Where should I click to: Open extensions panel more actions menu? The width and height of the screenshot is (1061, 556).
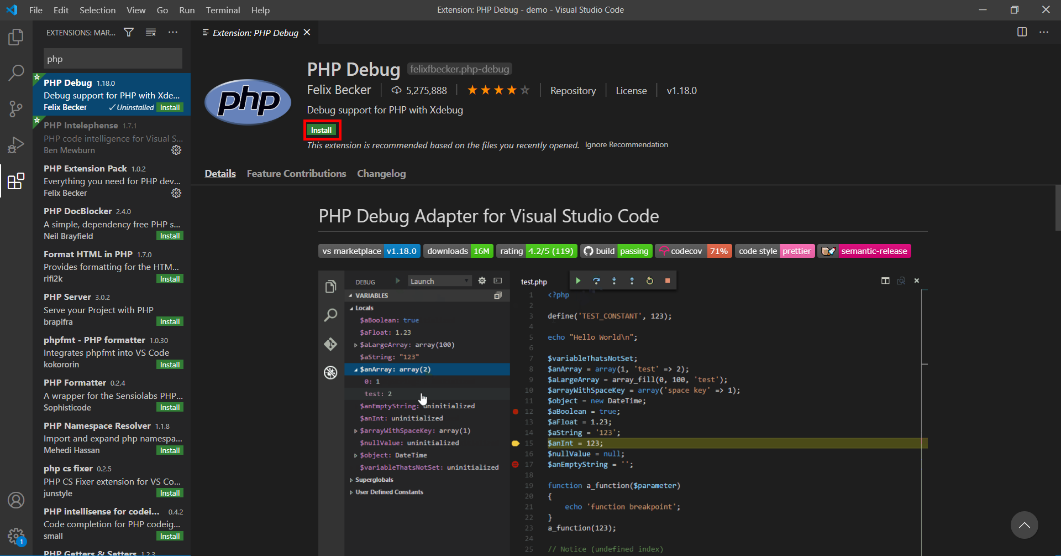click(x=173, y=32)
